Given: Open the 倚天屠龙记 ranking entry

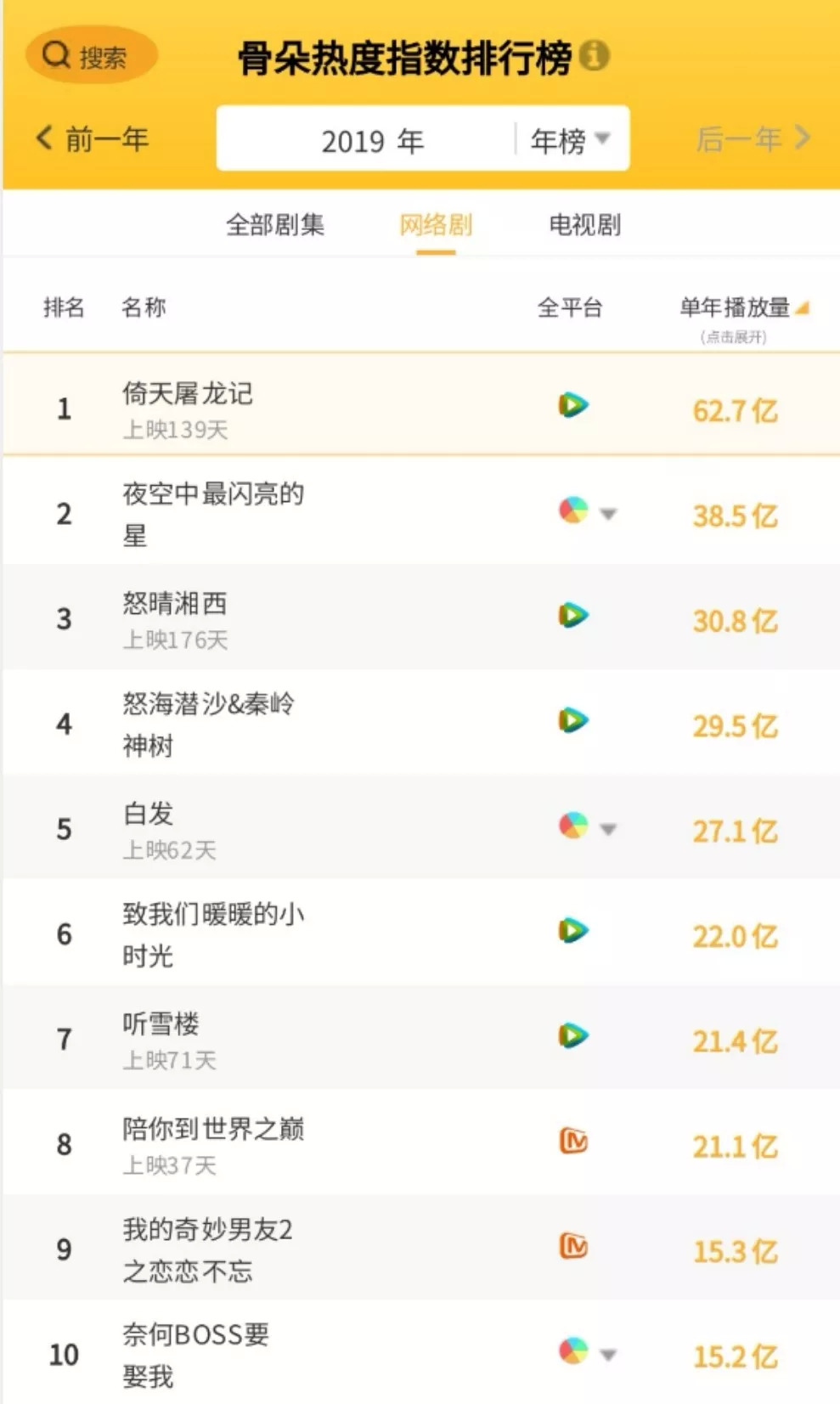Looking at the screenshot, I should coord(188,394).
